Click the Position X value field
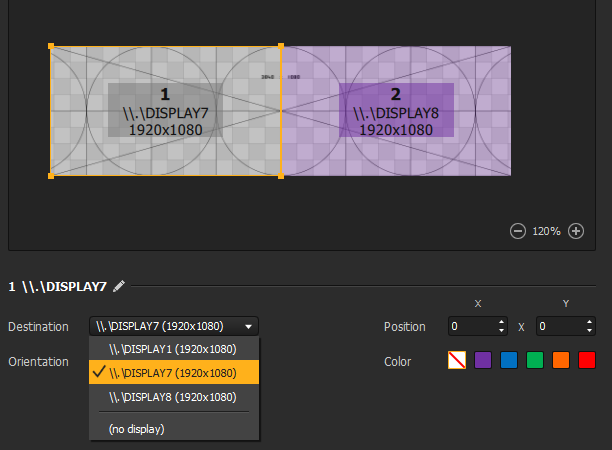Viewport: 612px width, 450px height. pos(470,326)
